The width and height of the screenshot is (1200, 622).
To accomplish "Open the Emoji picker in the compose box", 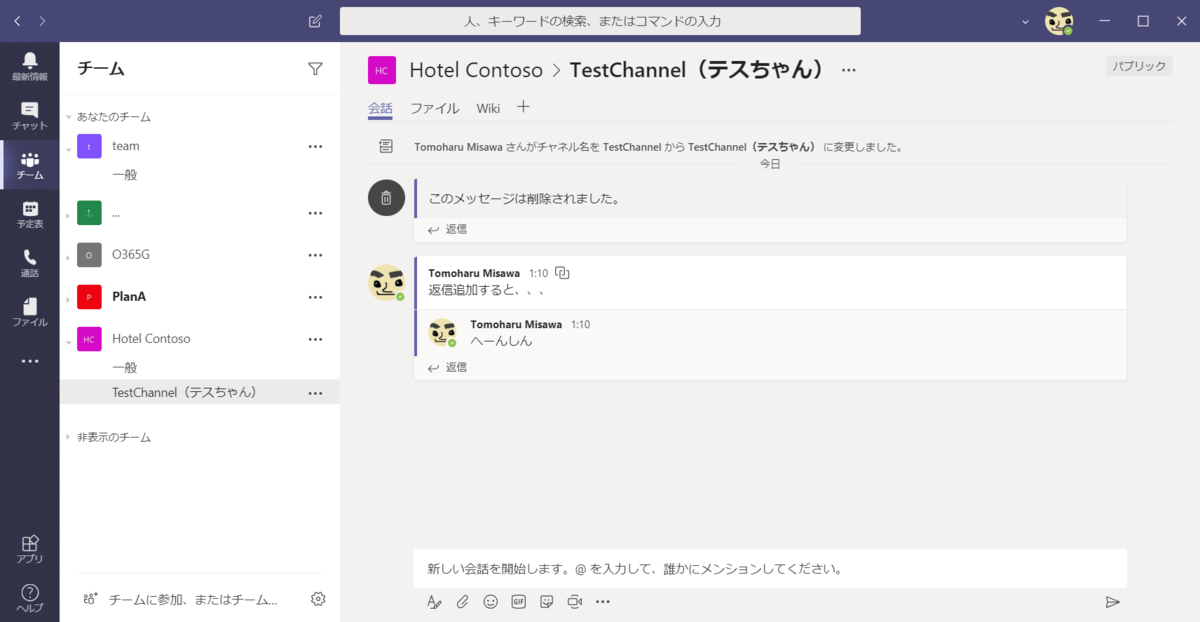I will tap(490, 601).
